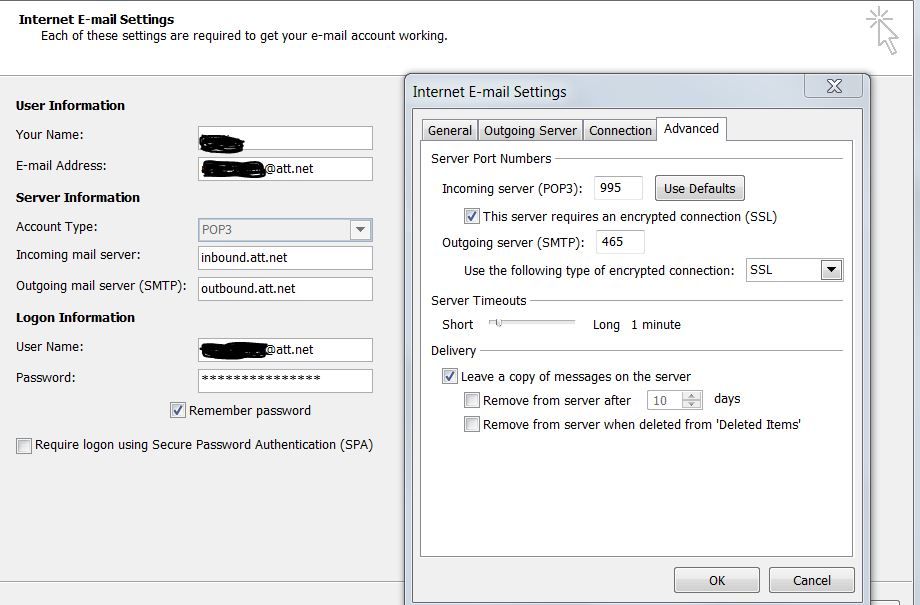Select the Connection tab
This screenshot has width=920, height=605.
click(x=620, y=131)
